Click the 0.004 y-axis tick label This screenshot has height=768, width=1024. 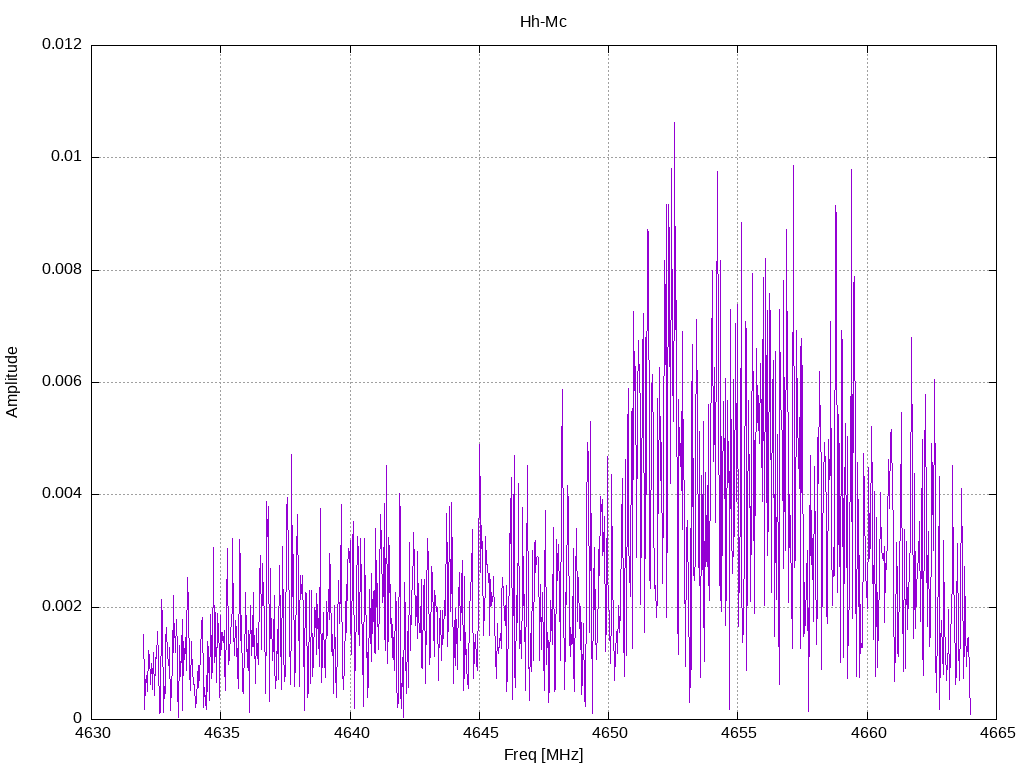pyautogui.click(x=62, y=494)
